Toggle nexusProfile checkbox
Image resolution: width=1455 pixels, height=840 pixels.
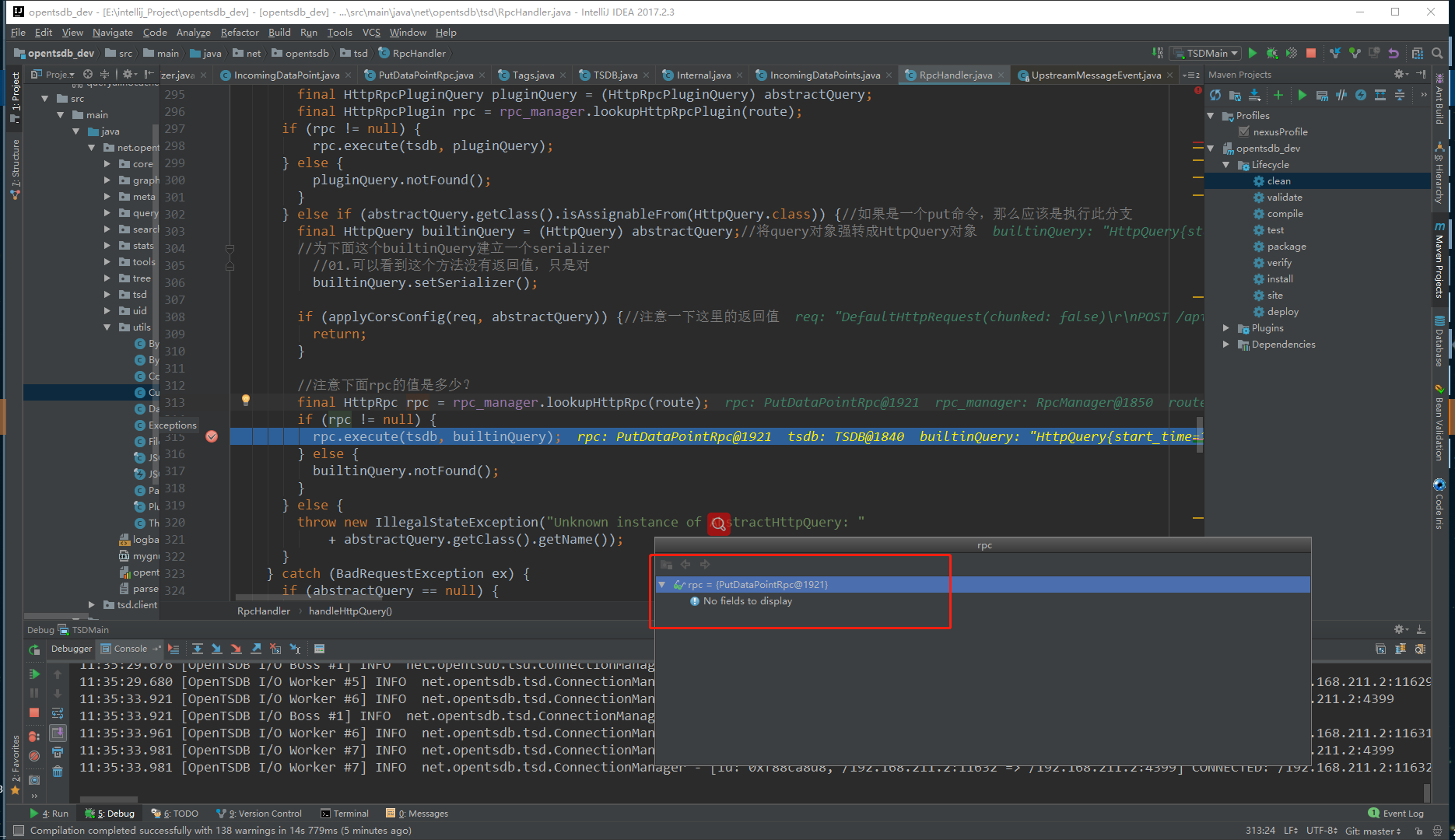click(1243, 131)
